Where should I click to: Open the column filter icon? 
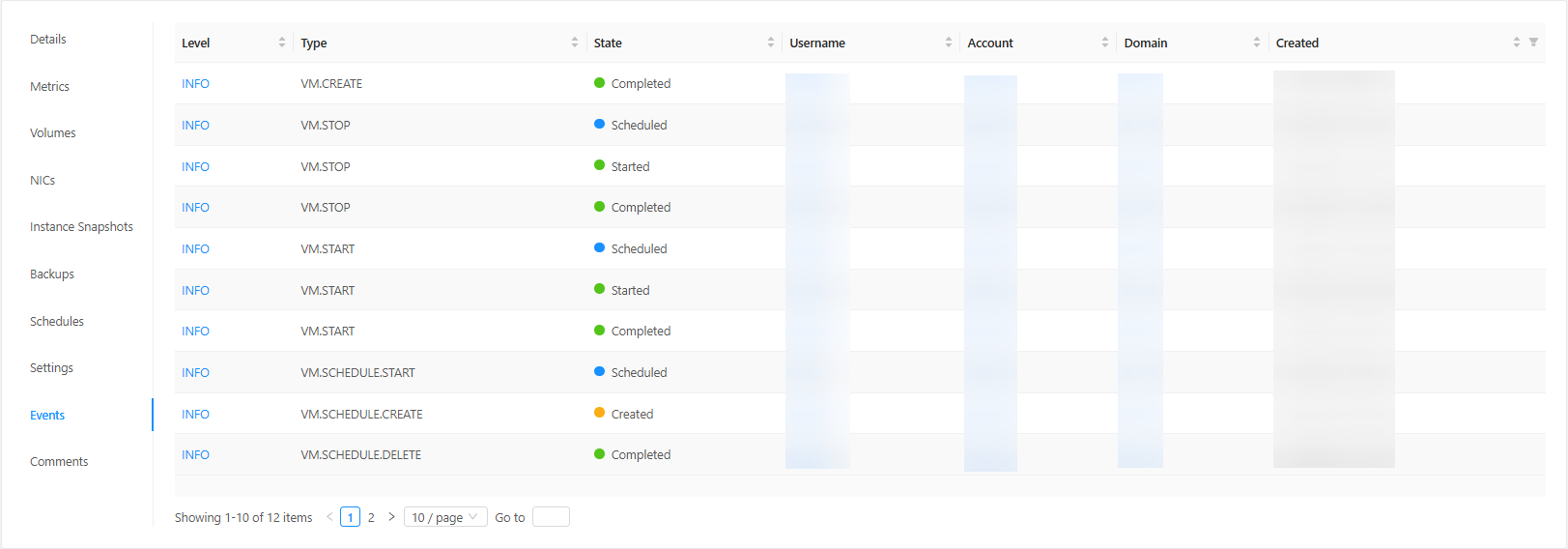1533,43
